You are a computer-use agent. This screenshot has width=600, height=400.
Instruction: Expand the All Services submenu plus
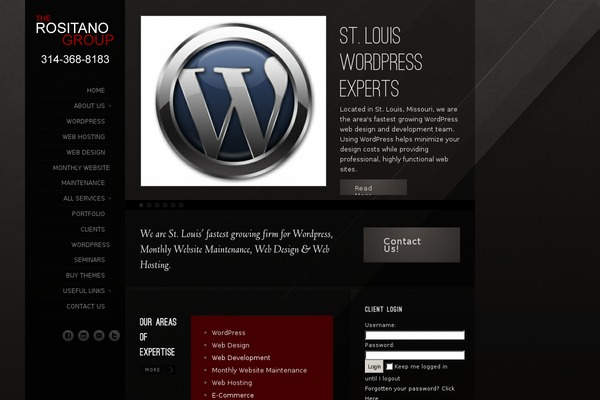pyautogui.click(x=110, y=198)
